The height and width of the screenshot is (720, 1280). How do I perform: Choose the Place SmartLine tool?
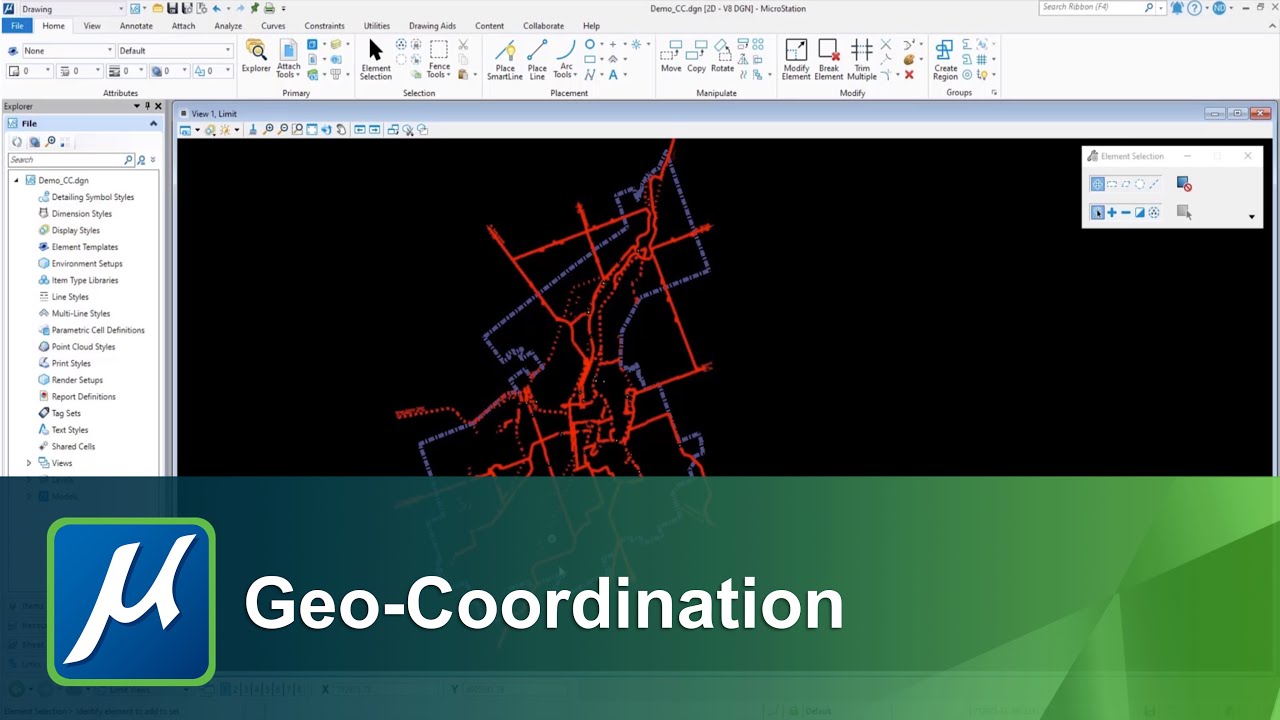click(x=505, y=60)
